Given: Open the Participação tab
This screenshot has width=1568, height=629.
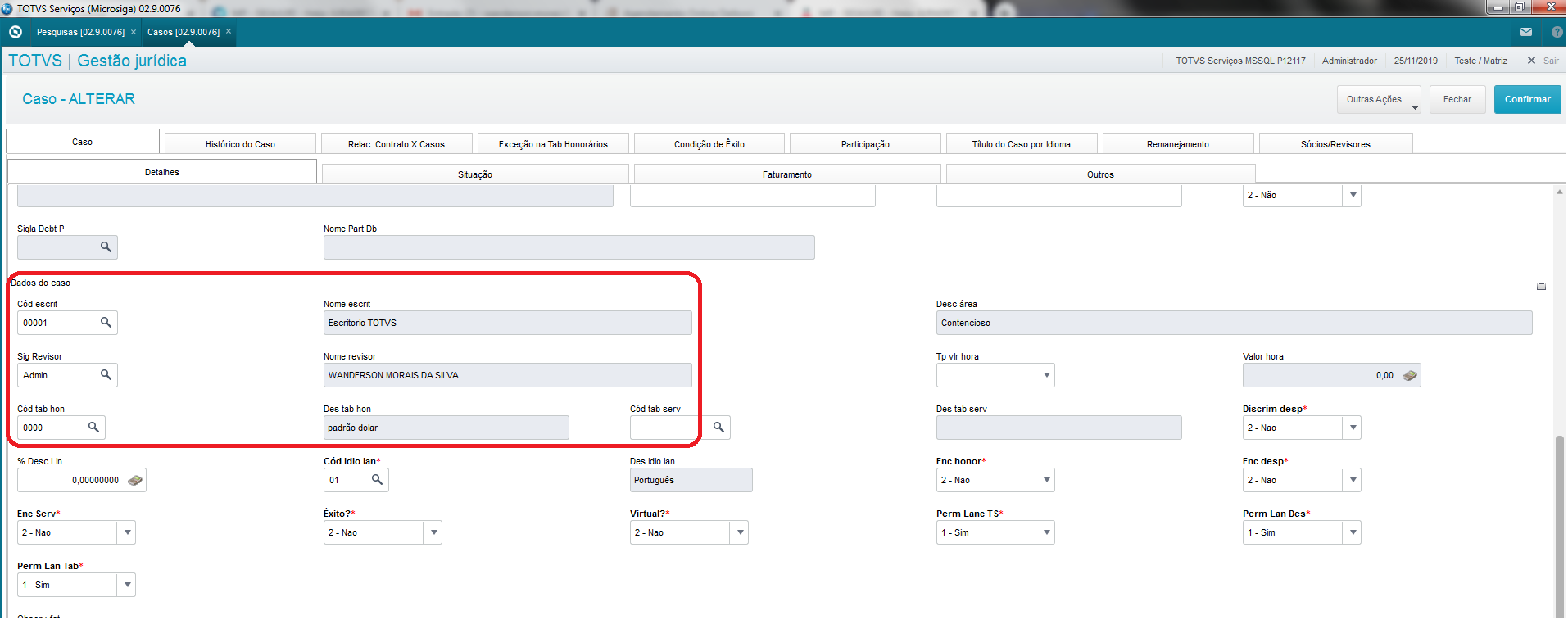Looking at the screenshot, I should 865,144.
